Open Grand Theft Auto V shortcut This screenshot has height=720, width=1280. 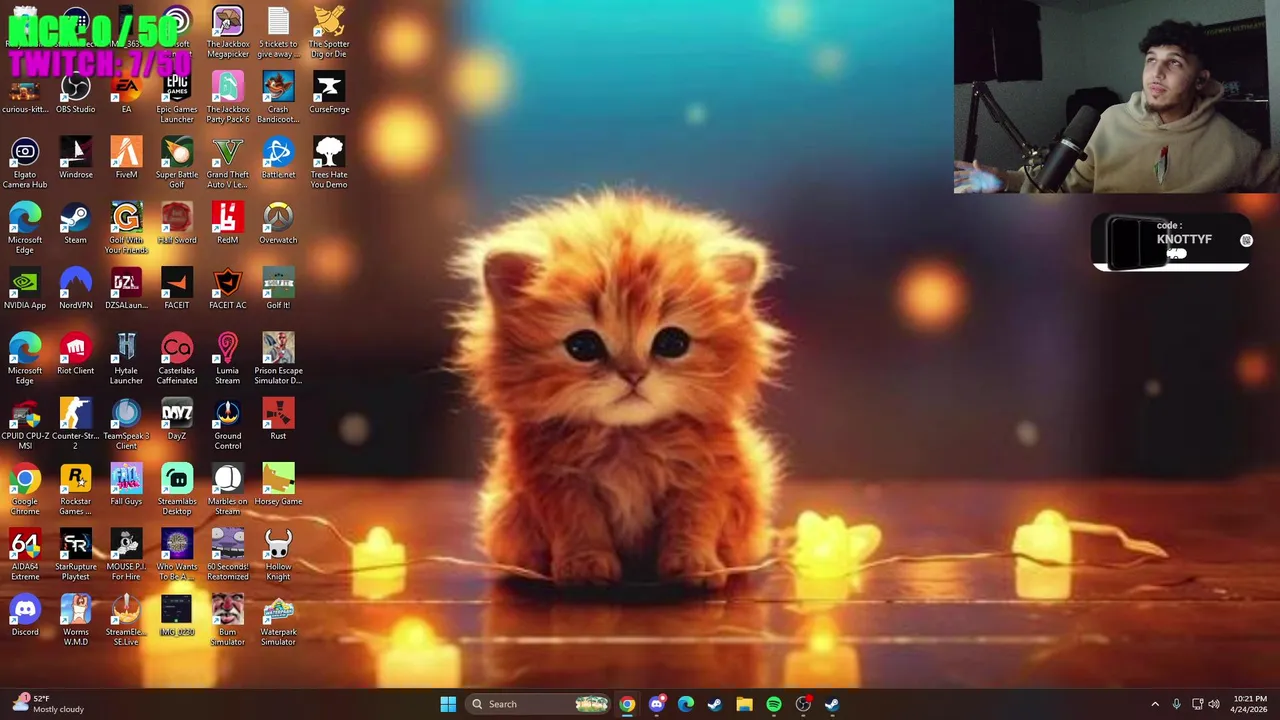(228, 163)
